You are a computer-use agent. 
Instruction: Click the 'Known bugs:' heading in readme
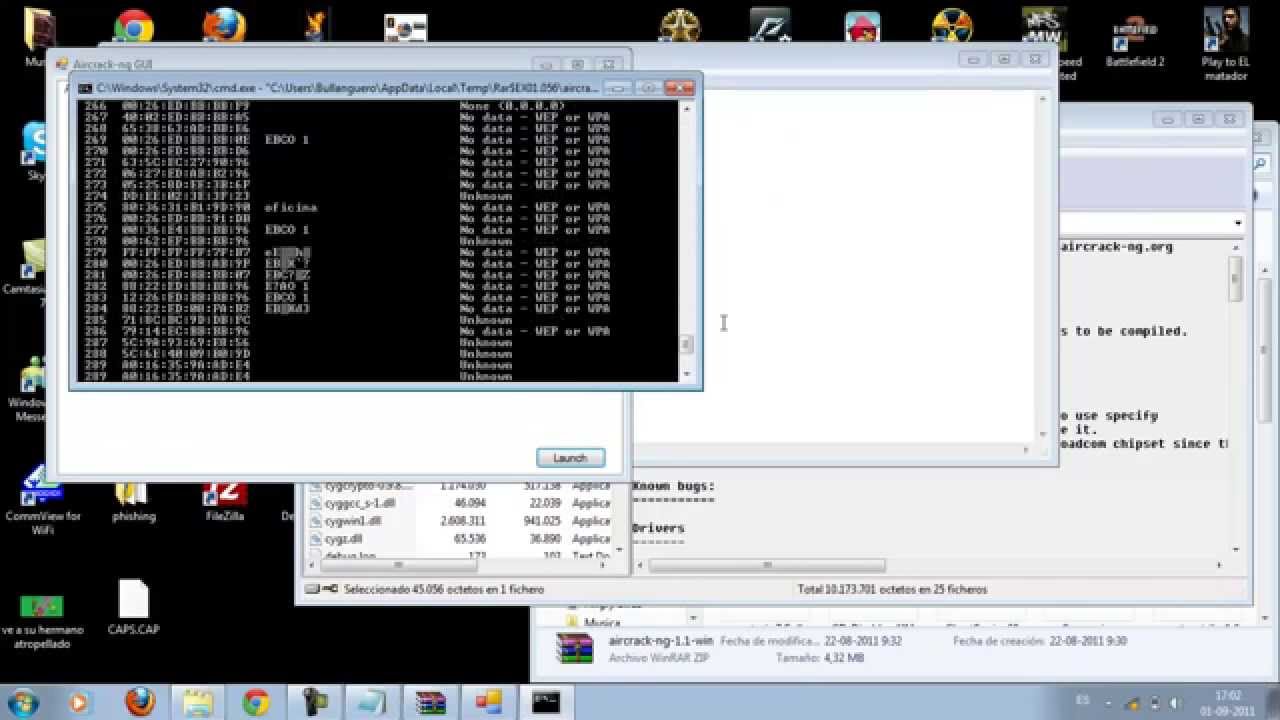tap(673, 486)
